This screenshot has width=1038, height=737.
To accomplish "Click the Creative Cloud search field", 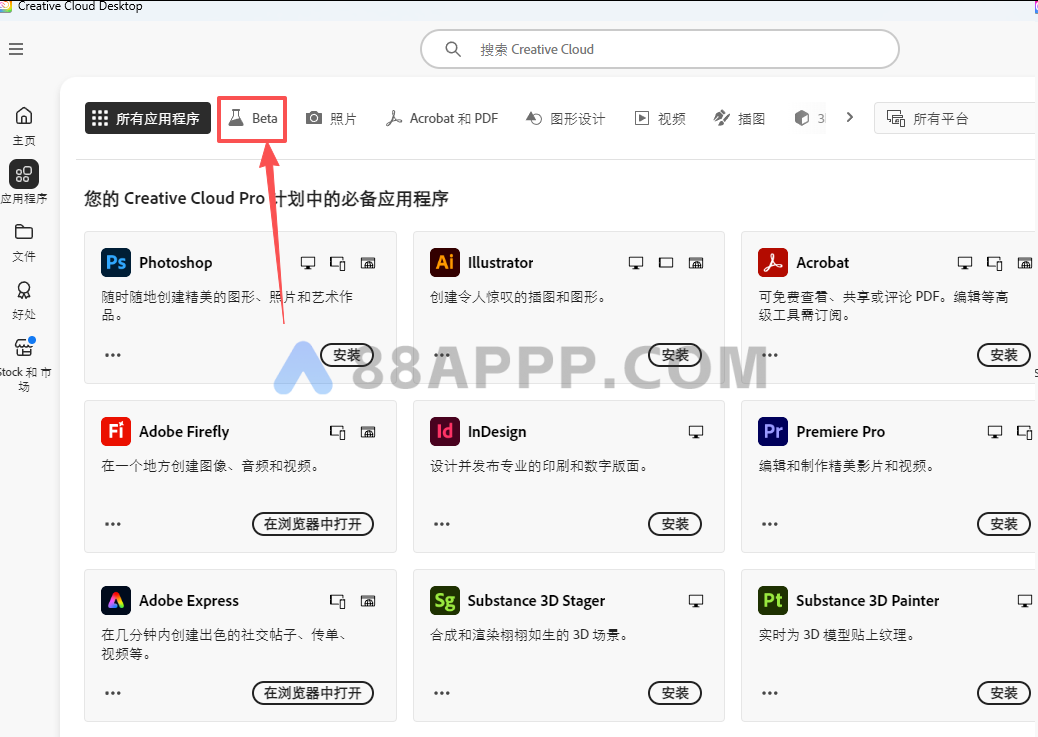I will [660, 49].
